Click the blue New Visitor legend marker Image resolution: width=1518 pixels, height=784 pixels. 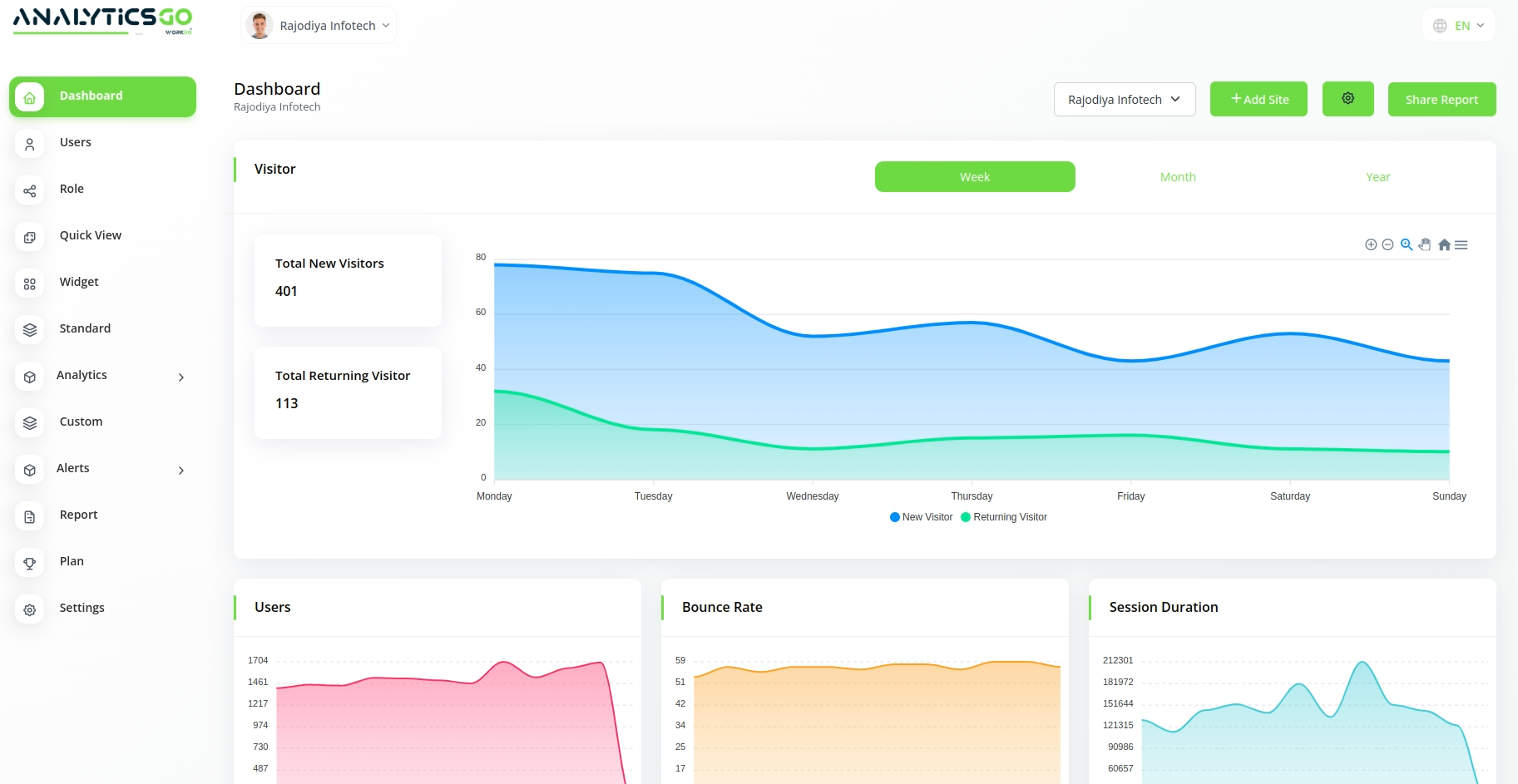tap(895, 517)
